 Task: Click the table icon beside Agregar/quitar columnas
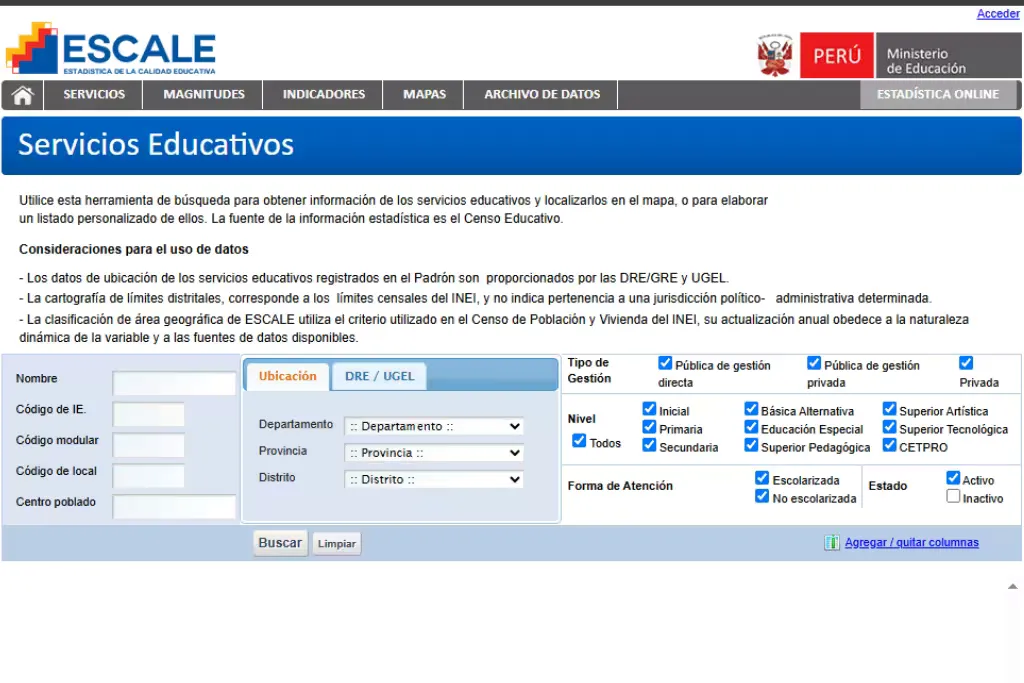coord(831,541)
